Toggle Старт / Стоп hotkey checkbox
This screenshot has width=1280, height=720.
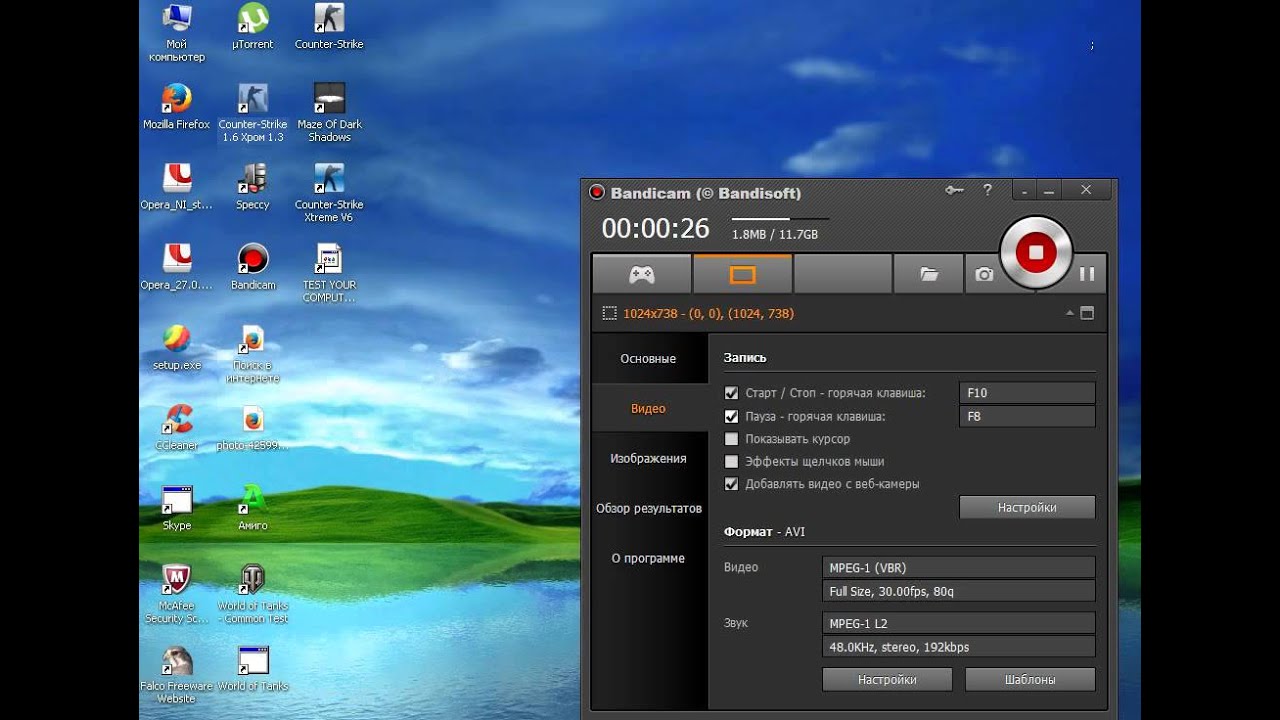[x=731, y=393]
